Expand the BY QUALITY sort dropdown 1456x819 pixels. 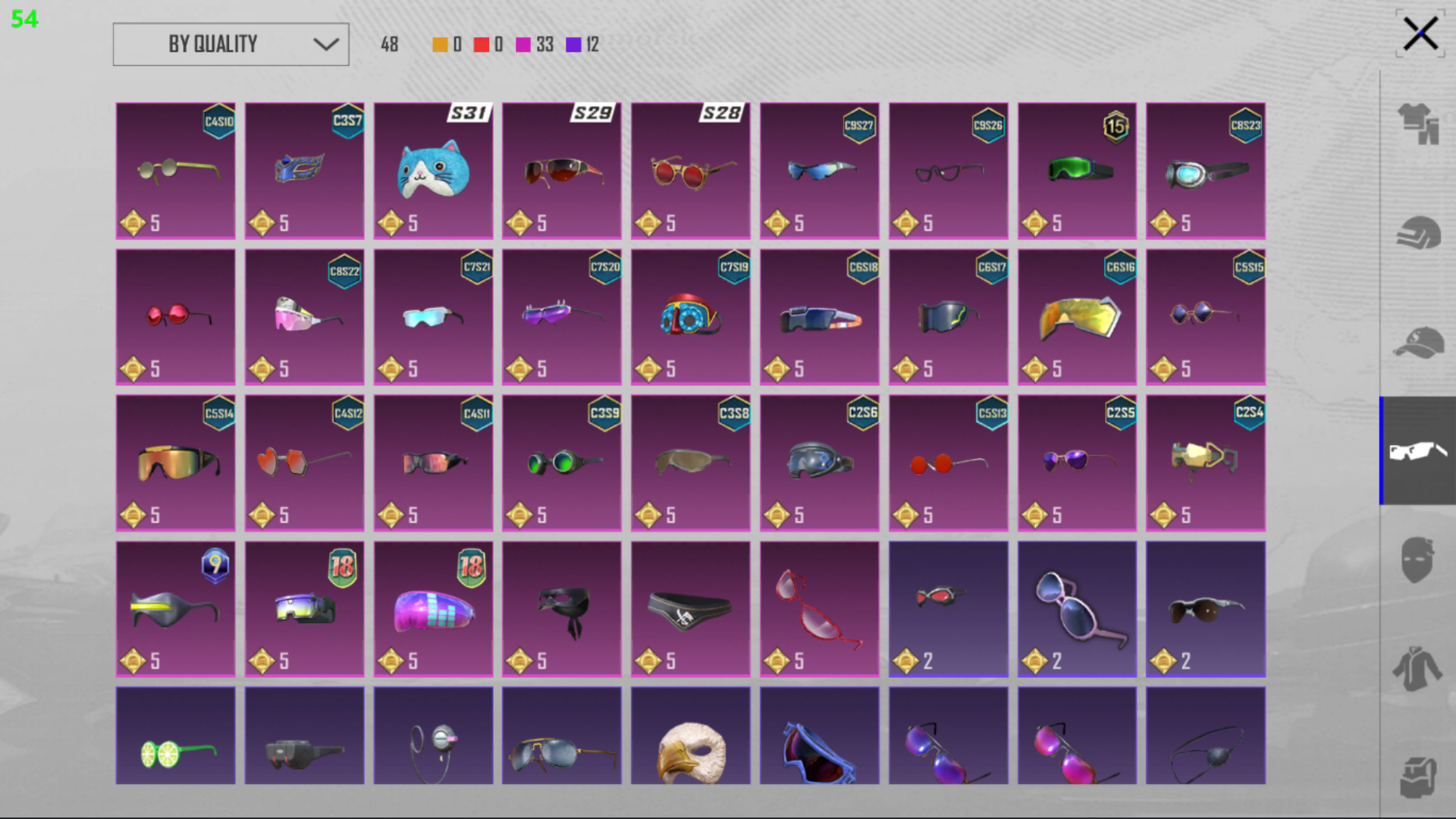coord(231,44)
